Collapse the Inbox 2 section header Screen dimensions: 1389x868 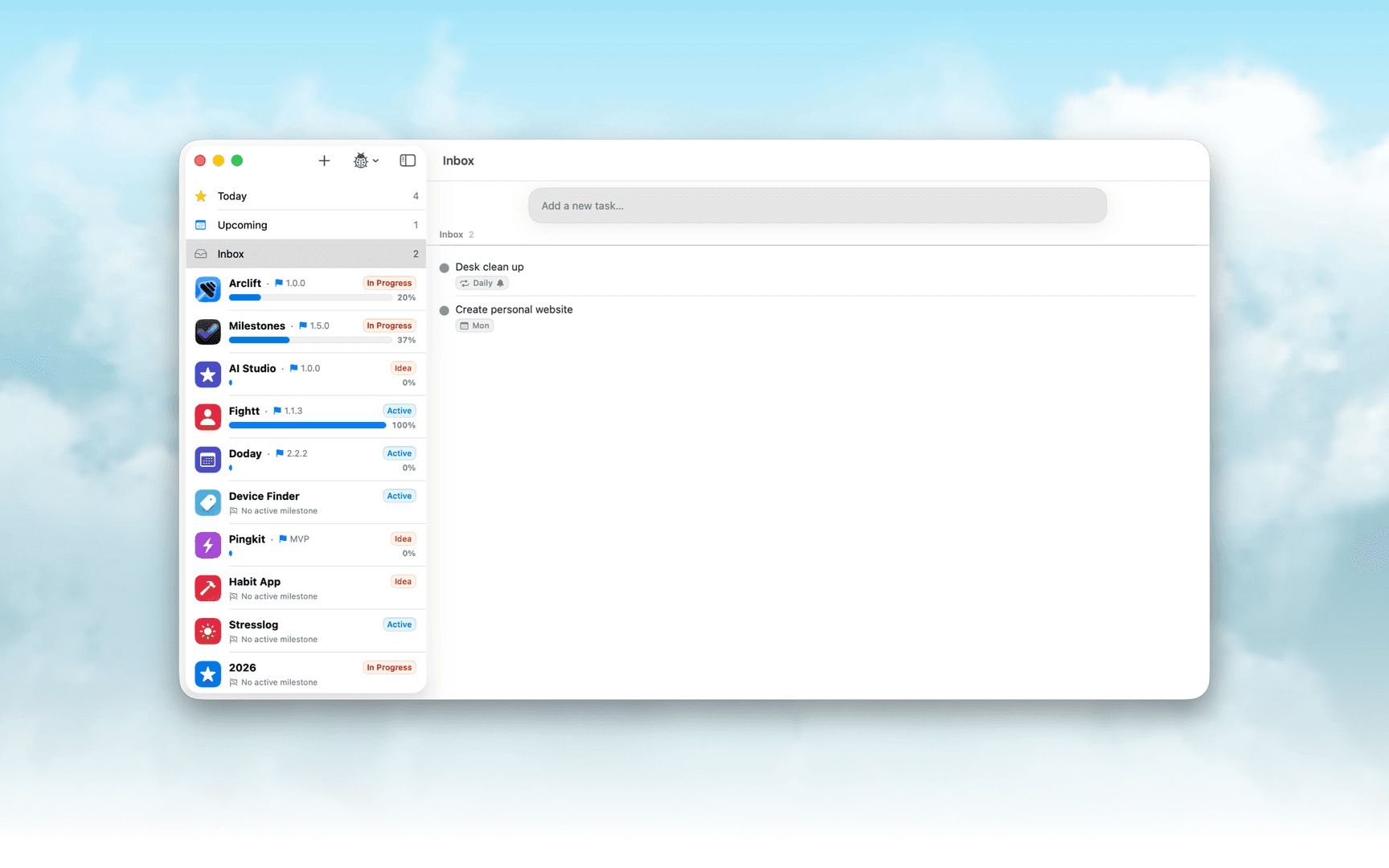(x=457, y=235)
